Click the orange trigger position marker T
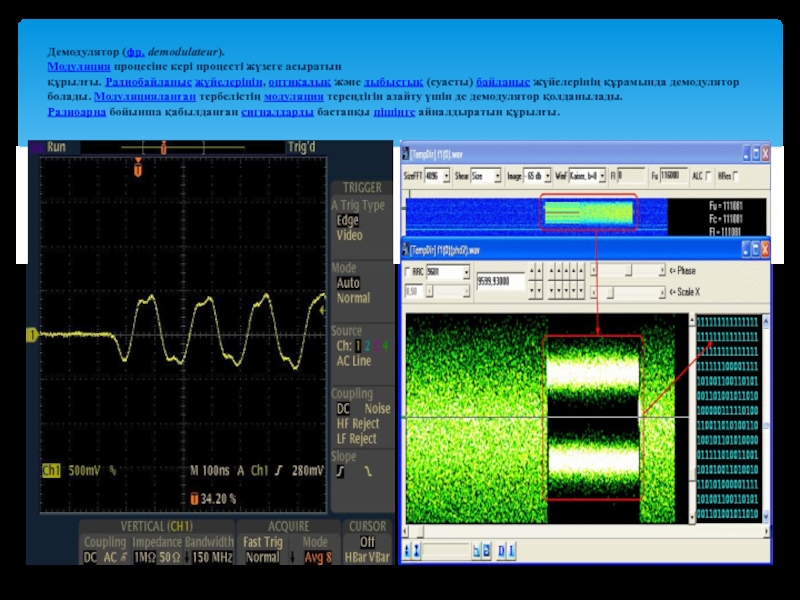This screenshot has height=600, width=800. [x=138, y=171]
